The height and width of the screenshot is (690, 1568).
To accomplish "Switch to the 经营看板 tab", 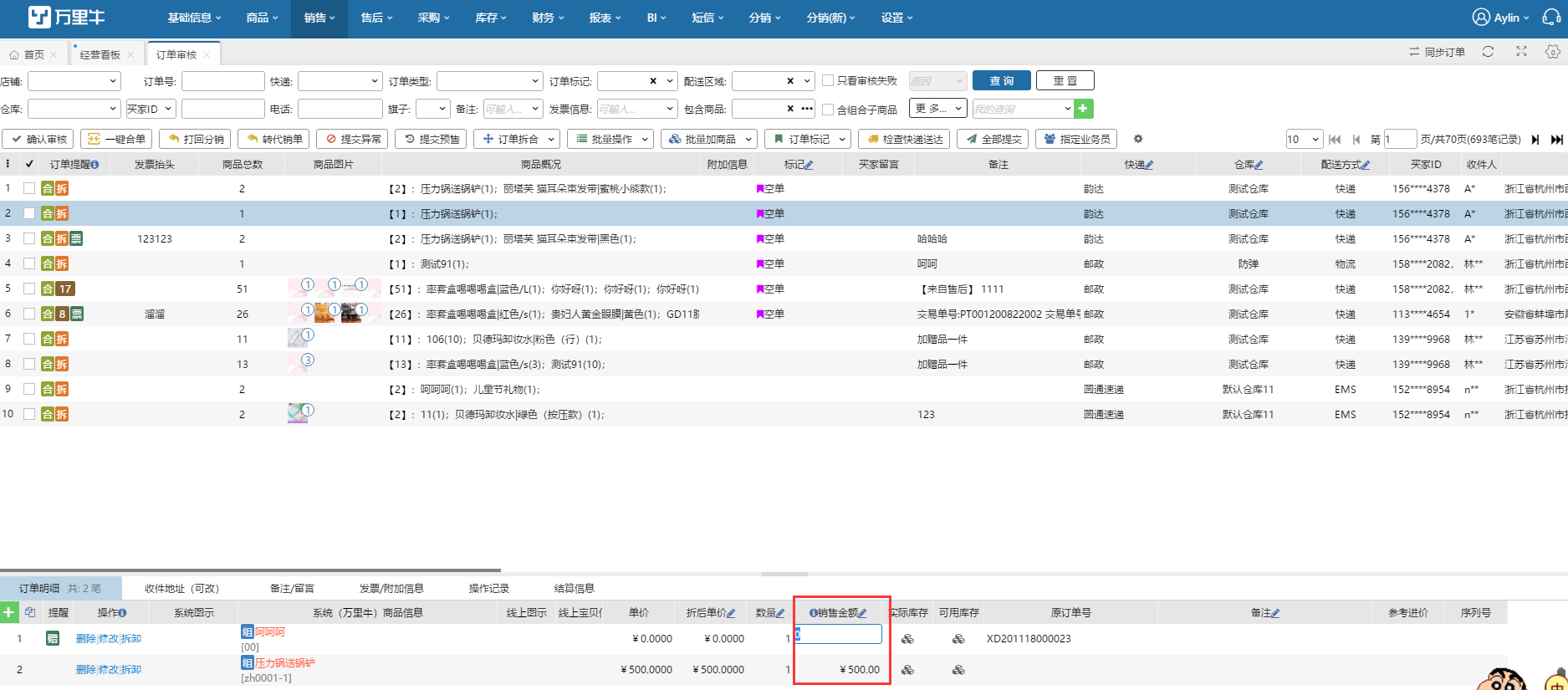I will pyautogui.click(x=100, y=54).
